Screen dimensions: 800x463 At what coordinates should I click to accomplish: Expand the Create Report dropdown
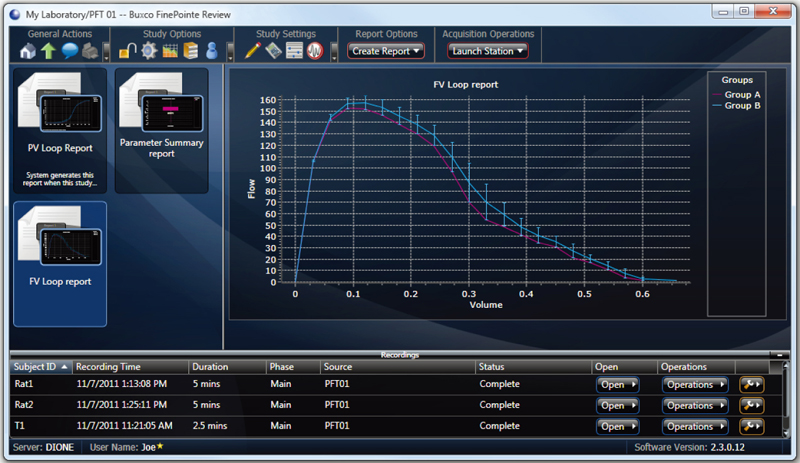coord(386,51)
